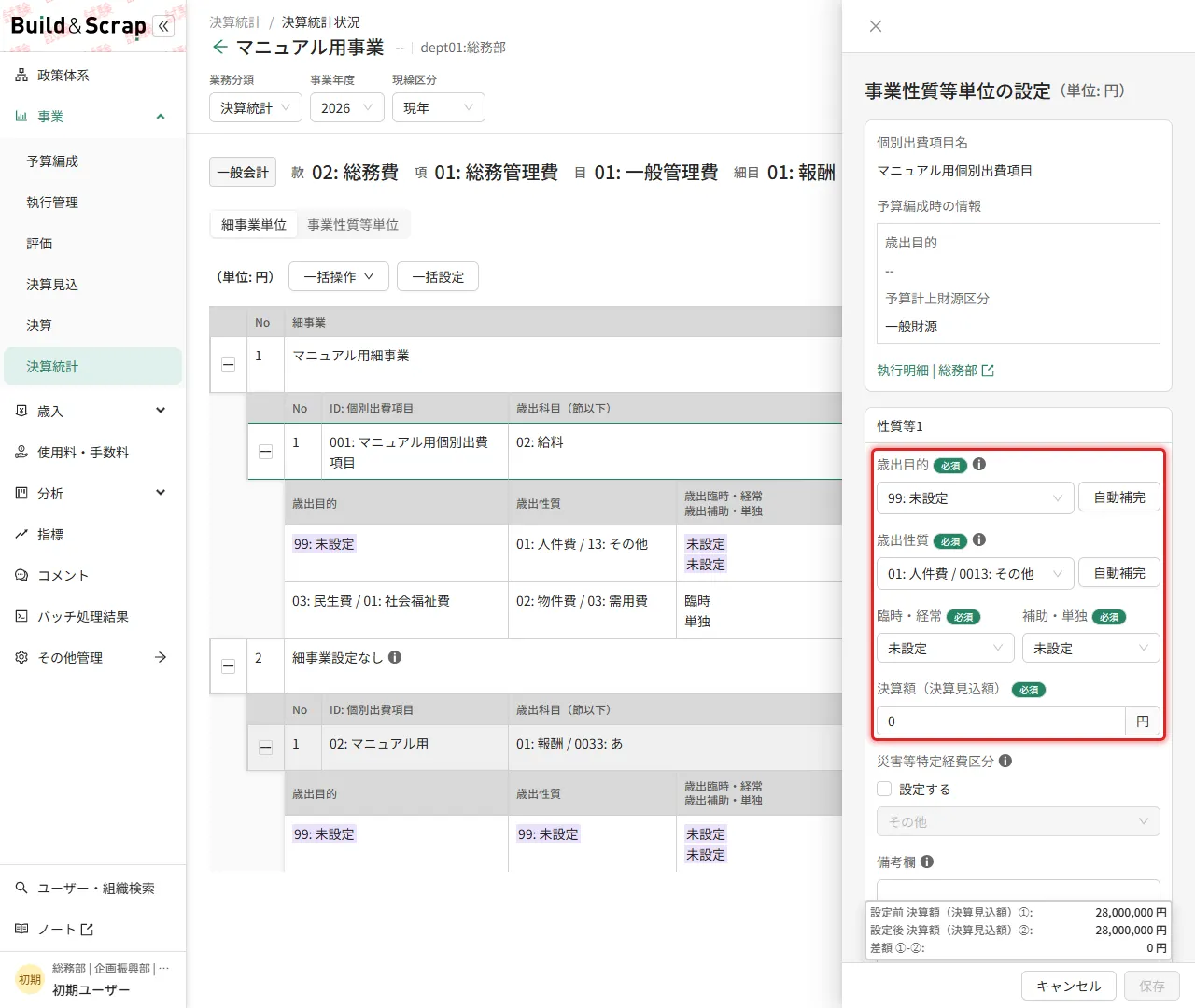The width and height of the screenshot is (1195, 1008).
Task: Click the info icon next to 災害等特定経費区分
Action: [1005, 761]
